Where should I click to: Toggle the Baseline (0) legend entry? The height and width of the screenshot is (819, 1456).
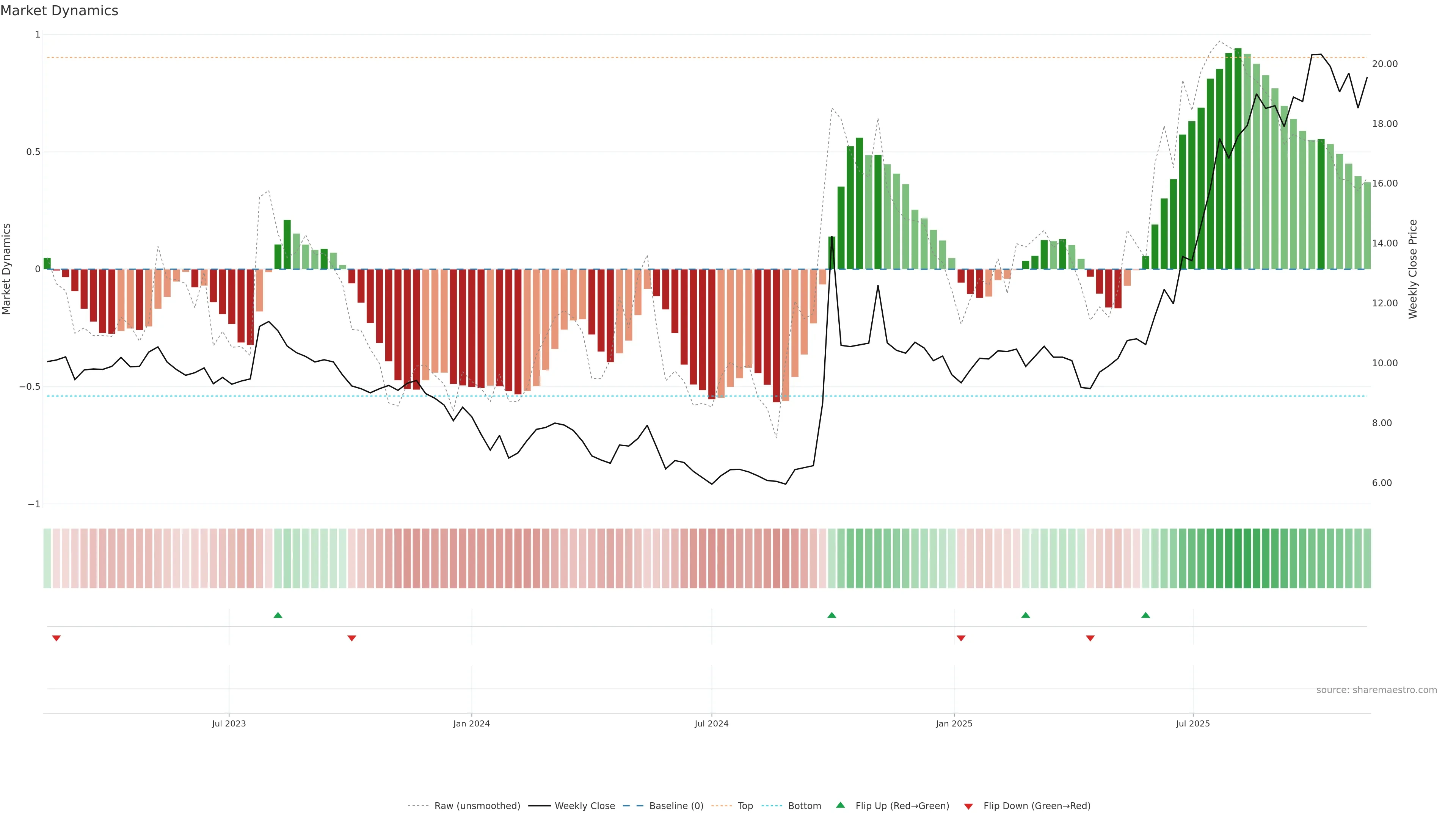click(x=676, y=806)
